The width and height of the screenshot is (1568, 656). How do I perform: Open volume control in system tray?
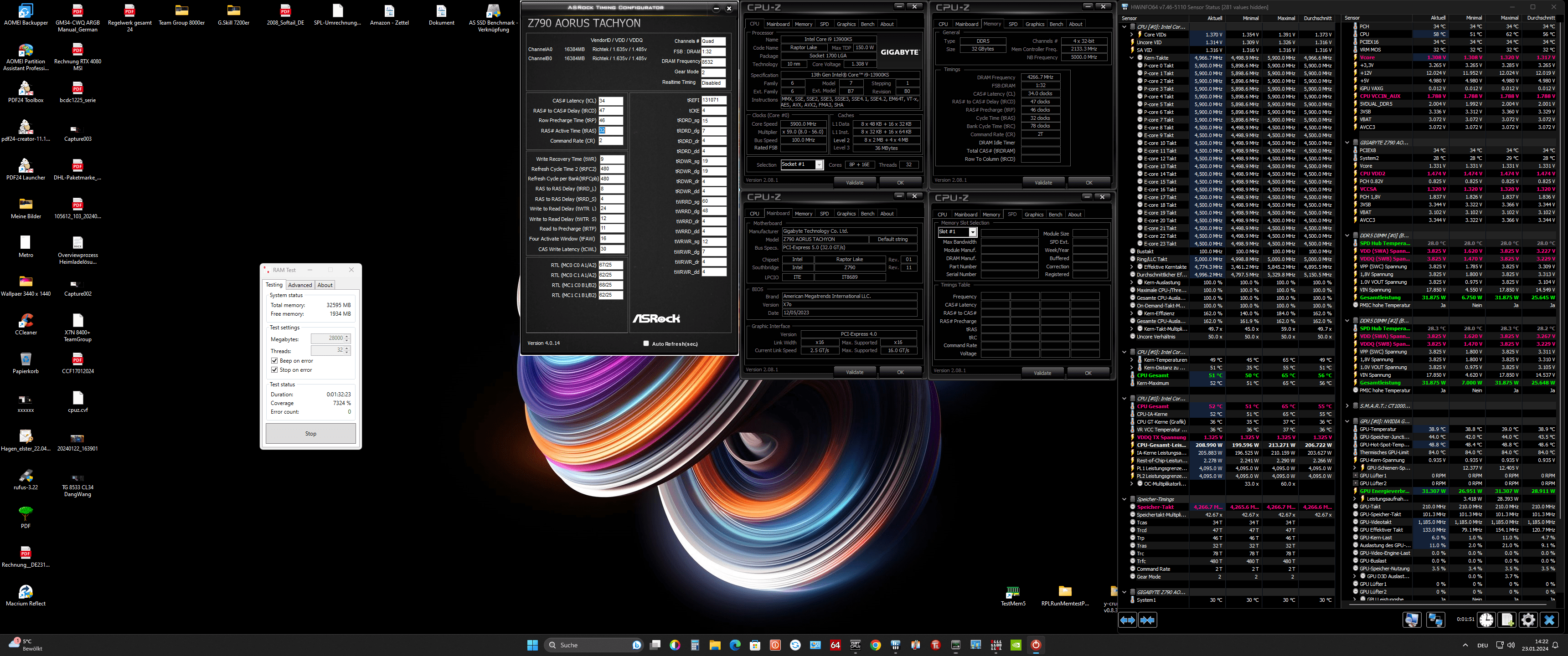click(x=1511, y=645)
